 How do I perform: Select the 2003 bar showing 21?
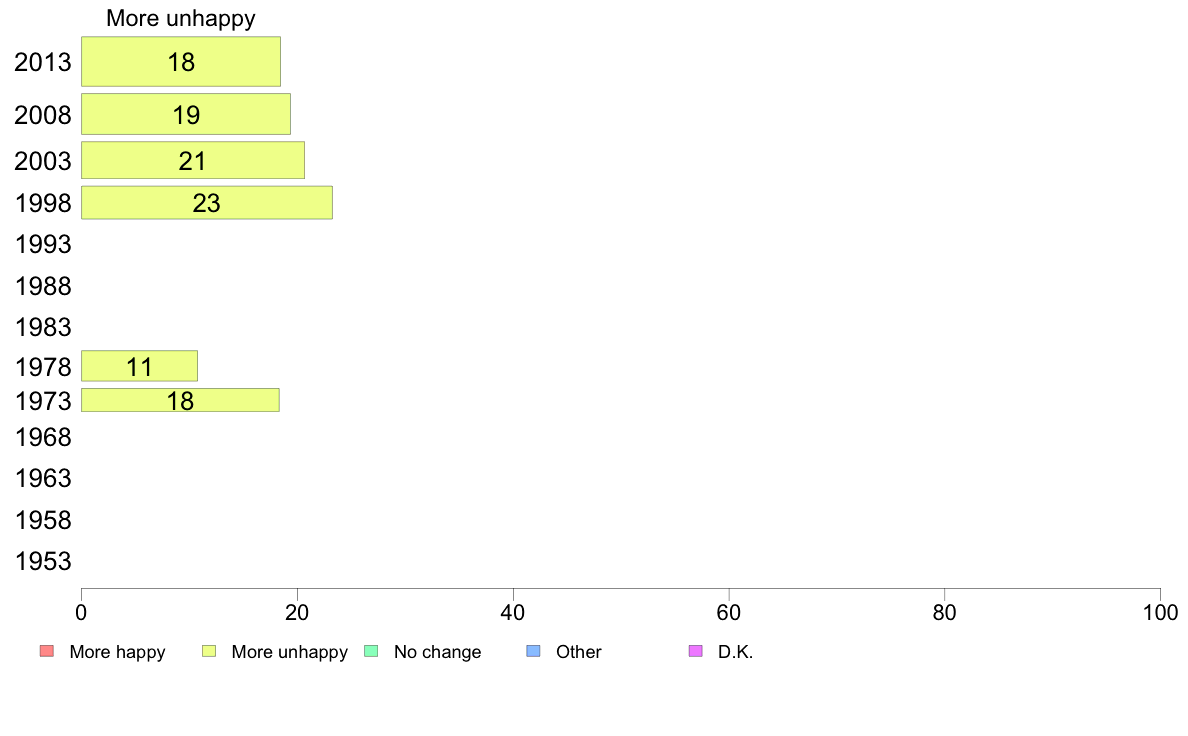[x=193, y=161]
